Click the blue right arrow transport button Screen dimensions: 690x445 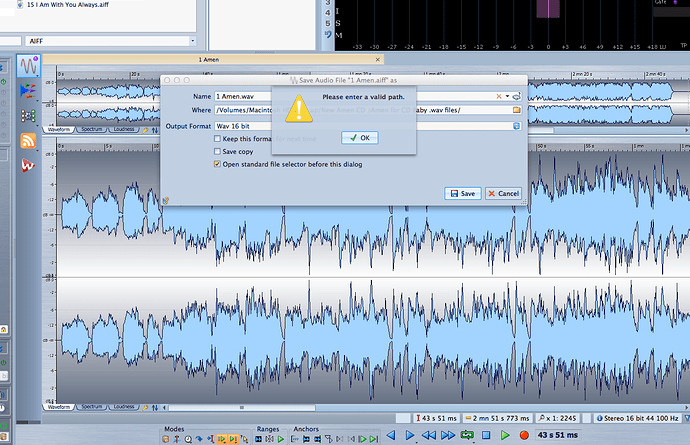pos(410,435)
